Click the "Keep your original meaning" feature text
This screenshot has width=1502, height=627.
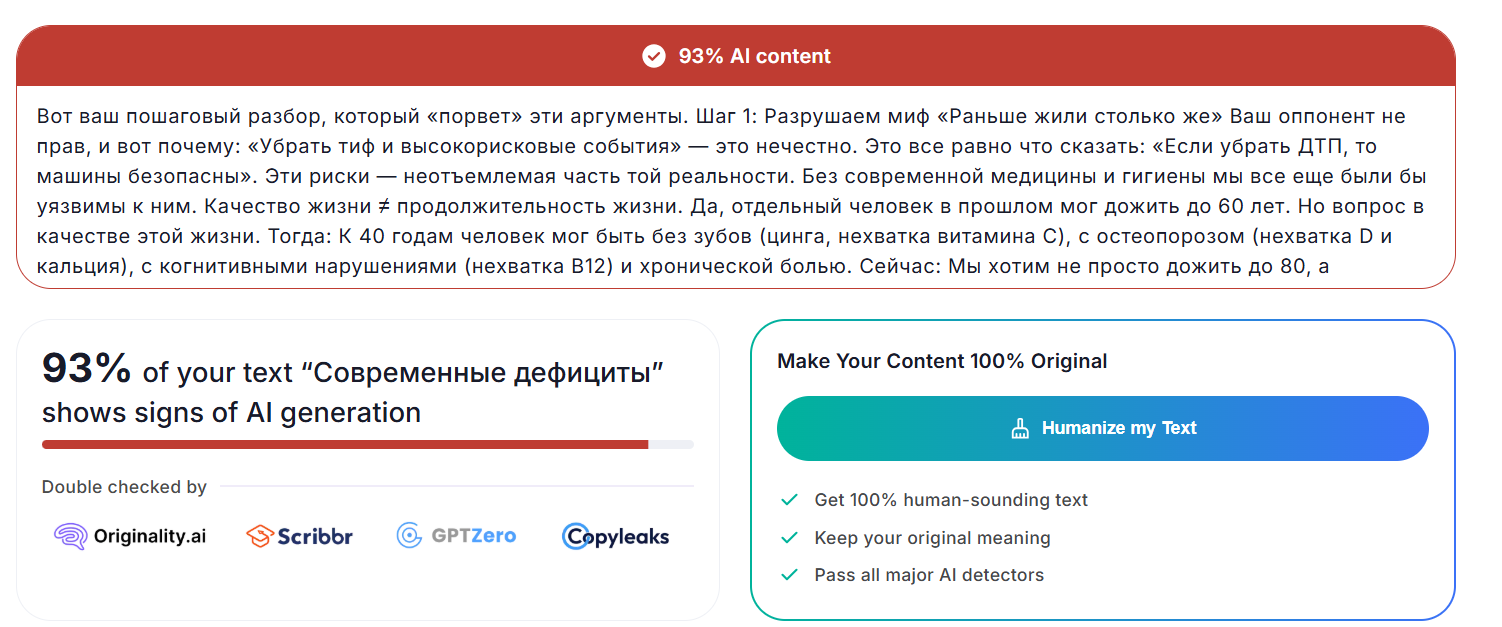(932, 538)
